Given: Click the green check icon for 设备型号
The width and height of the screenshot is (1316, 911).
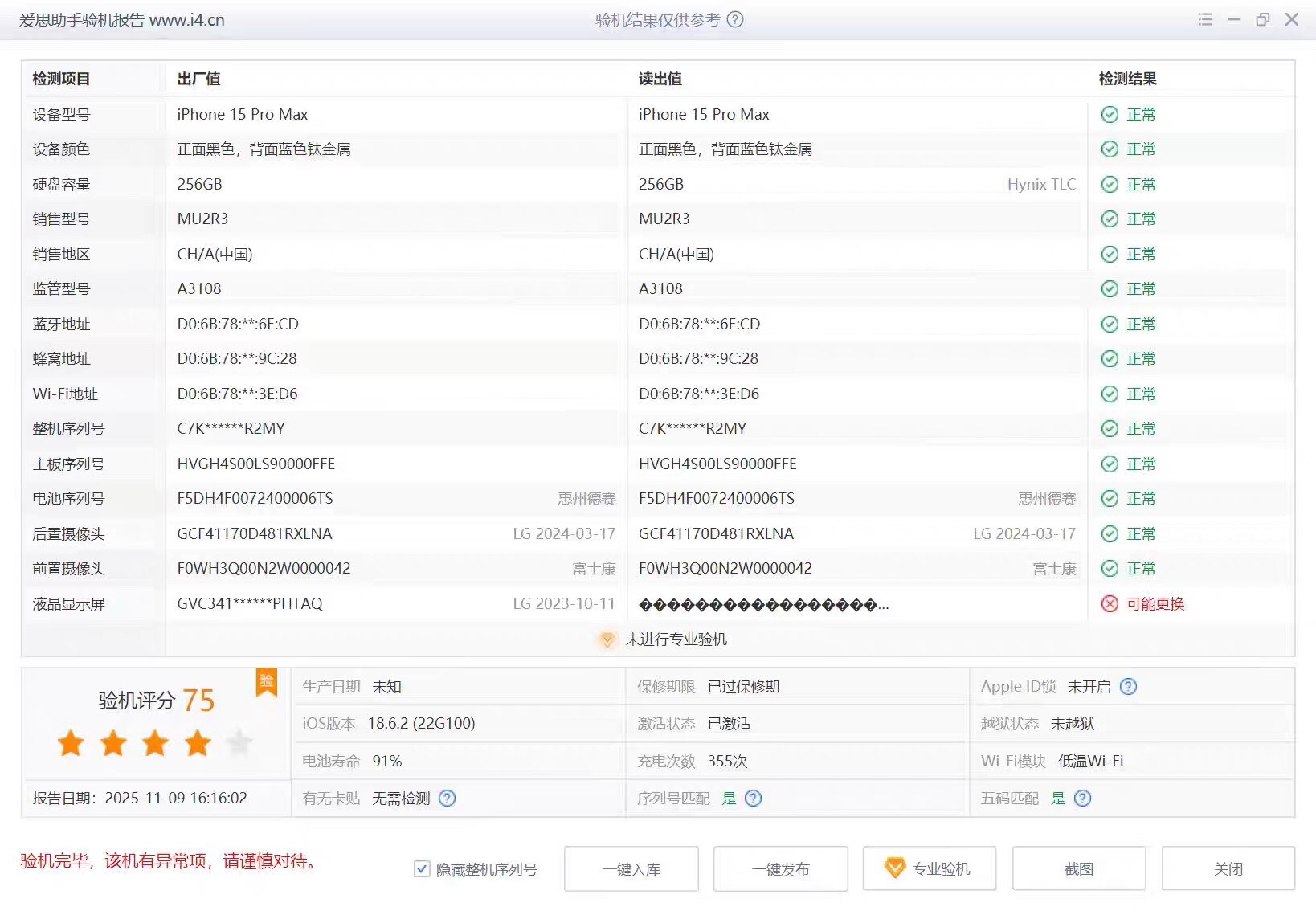Looking at the screenshot, I should pos(1110,115).
